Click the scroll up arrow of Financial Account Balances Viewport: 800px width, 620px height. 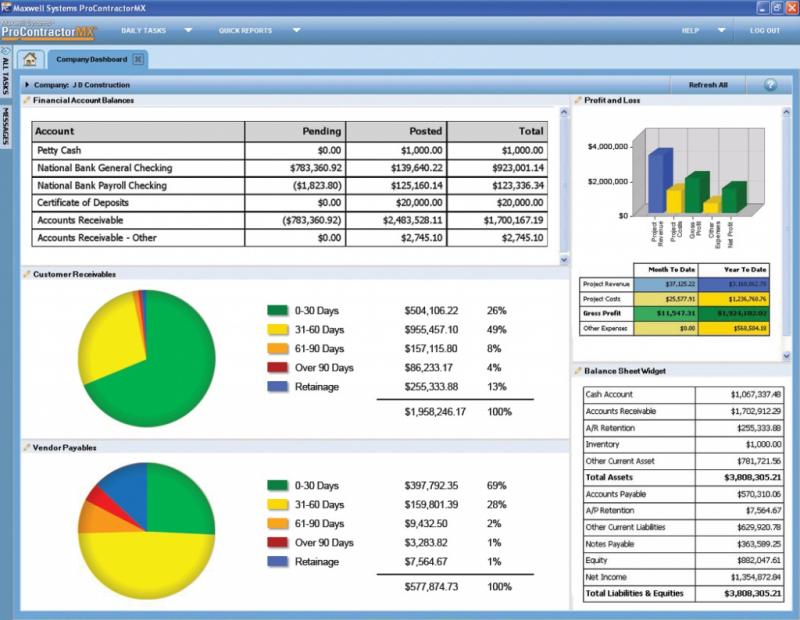pyautogui.click(x=564, y=112)
